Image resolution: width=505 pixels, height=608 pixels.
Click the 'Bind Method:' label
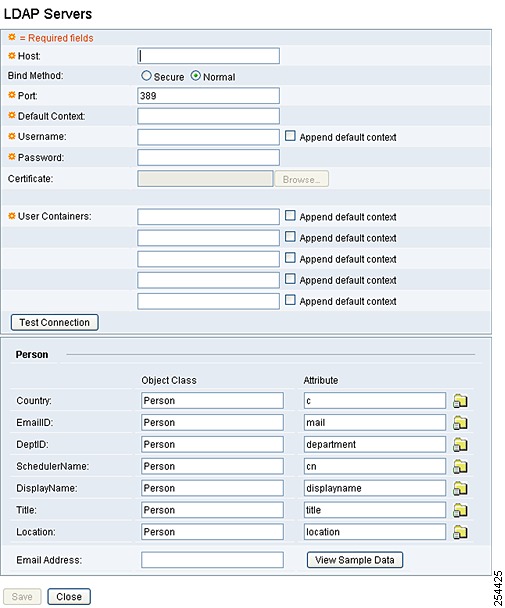click(x=35, y=76)
